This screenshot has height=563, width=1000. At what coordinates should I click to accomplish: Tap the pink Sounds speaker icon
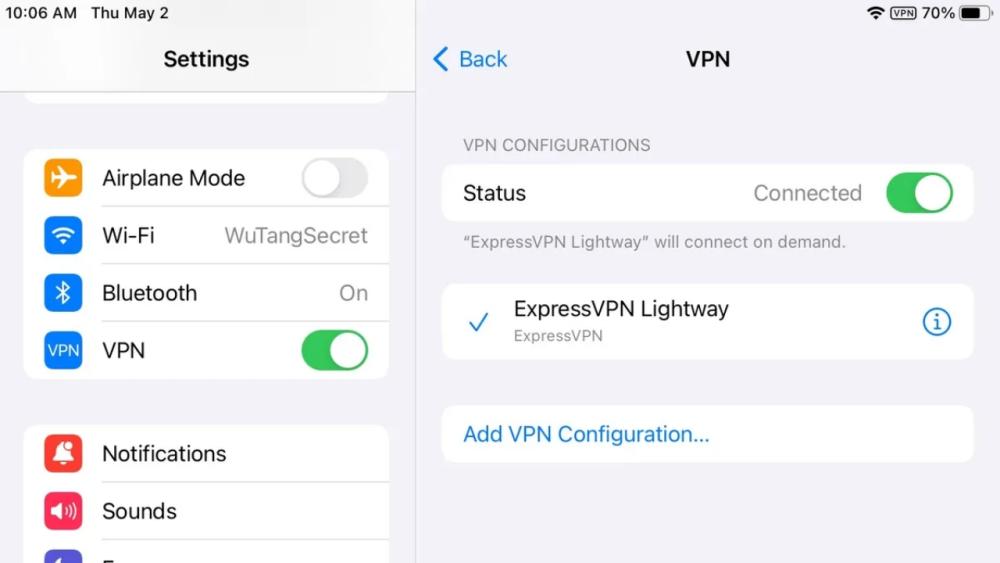(63, 511)
